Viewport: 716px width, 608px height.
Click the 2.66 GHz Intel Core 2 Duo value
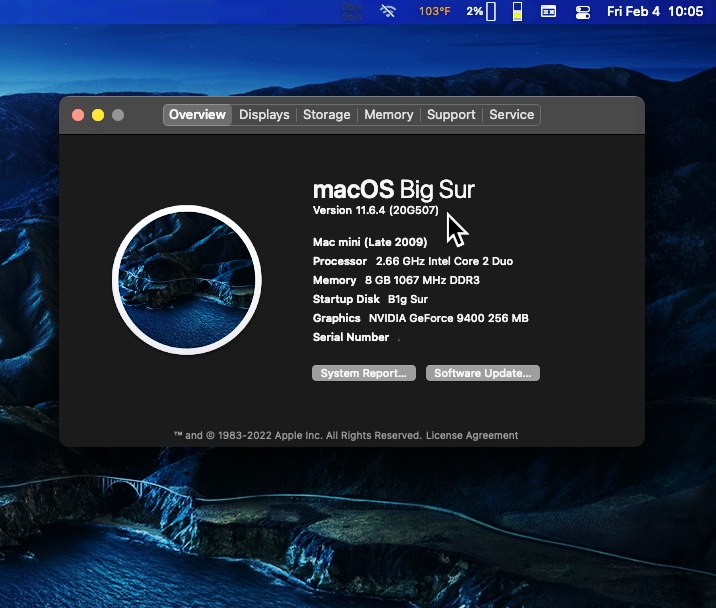click(x=444, y=261)
